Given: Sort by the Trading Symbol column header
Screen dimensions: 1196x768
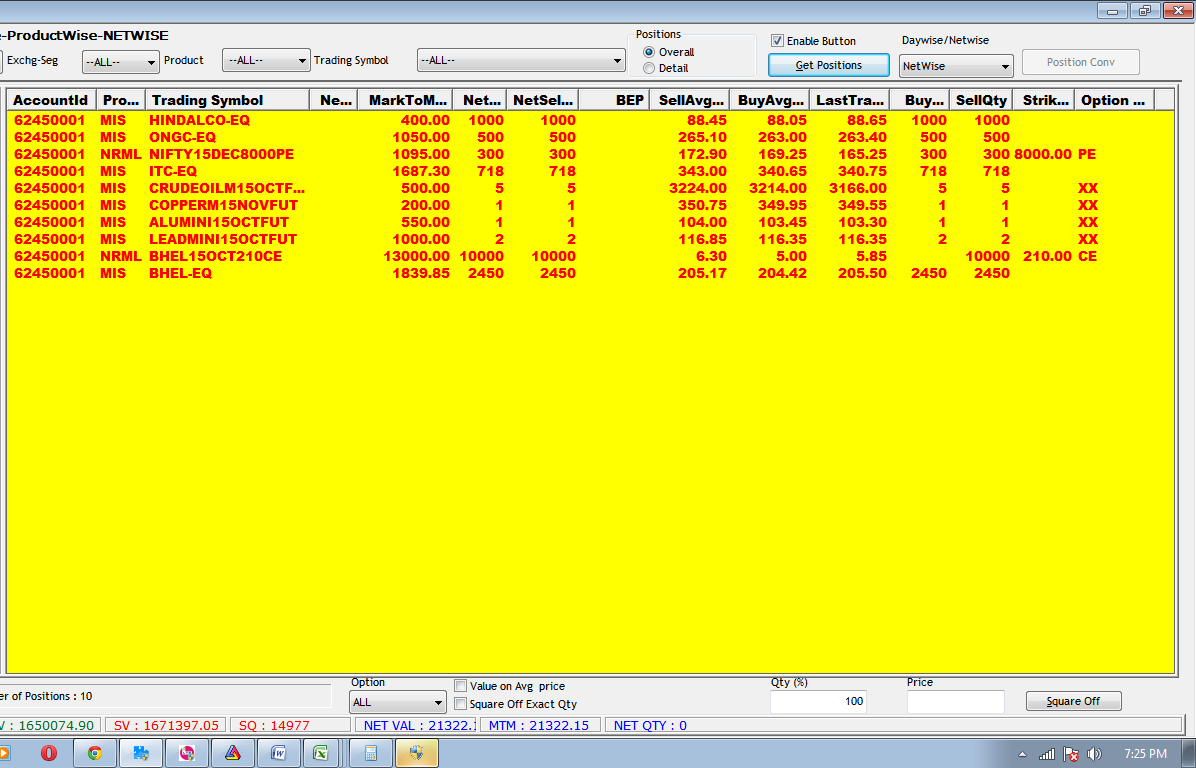Looking at the screenshot, I should click(227, 100).
